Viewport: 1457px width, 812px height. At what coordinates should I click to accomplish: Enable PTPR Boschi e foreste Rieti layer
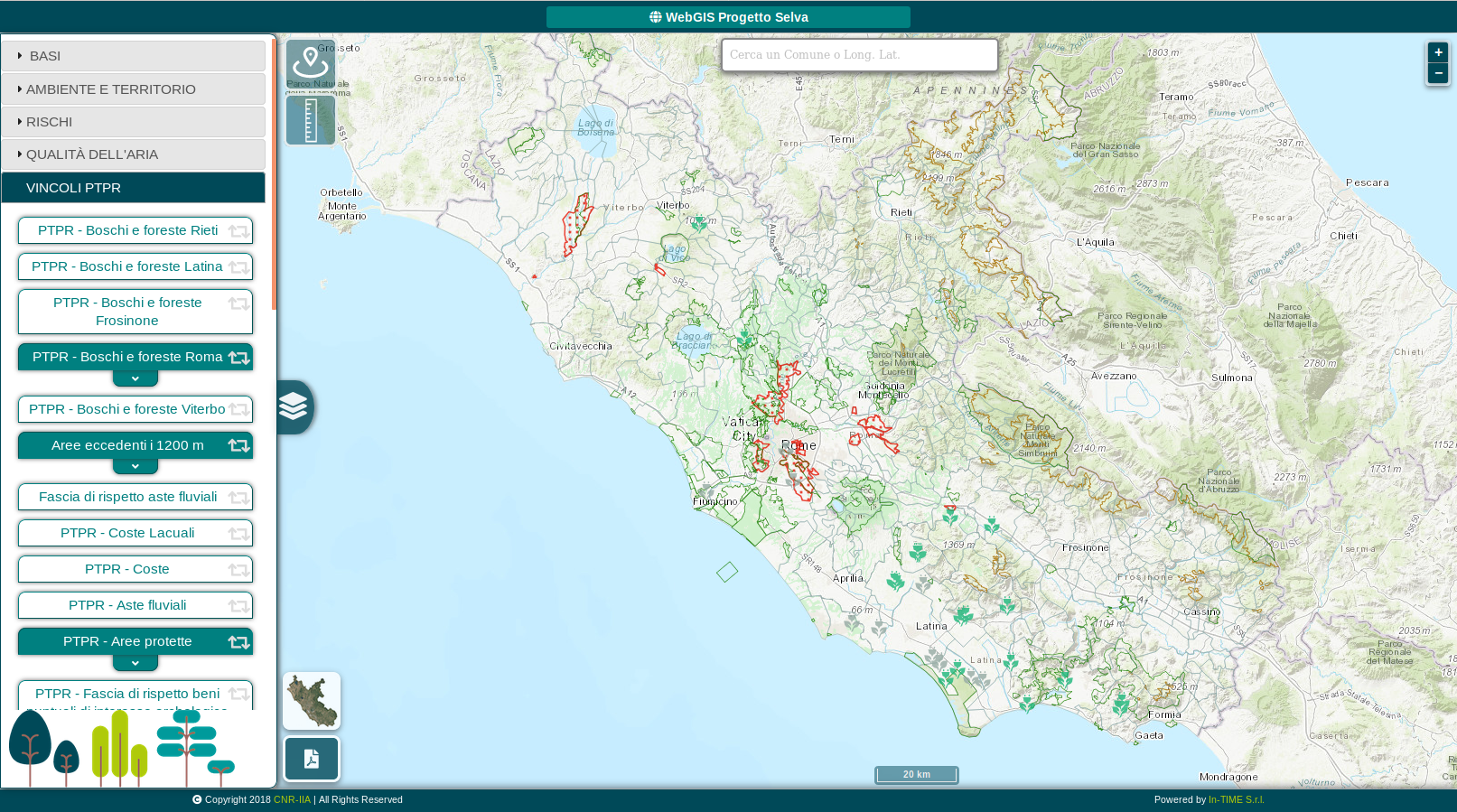[127, 230]
